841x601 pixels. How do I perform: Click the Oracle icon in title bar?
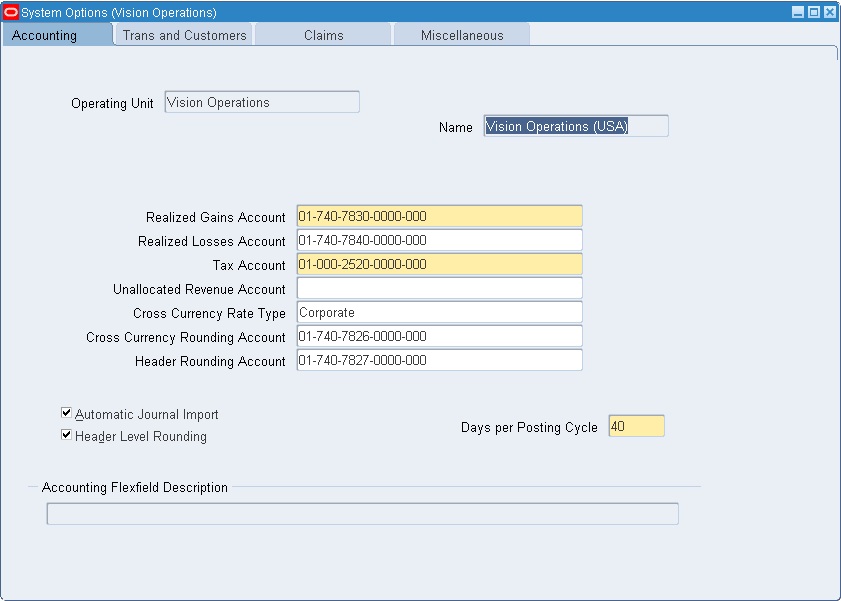tap(11, 12)
